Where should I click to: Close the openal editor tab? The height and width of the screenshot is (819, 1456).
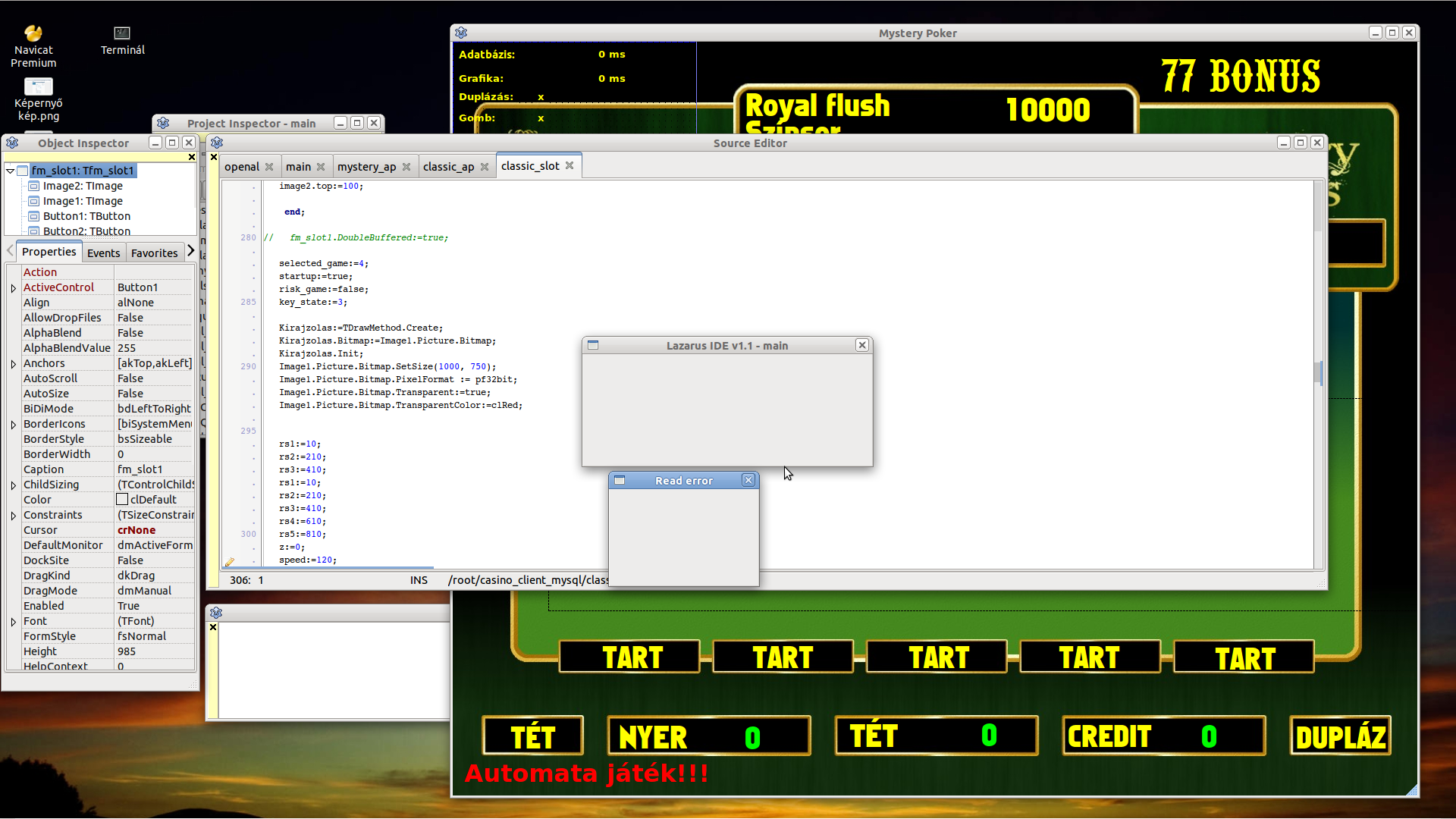point(269,167)
